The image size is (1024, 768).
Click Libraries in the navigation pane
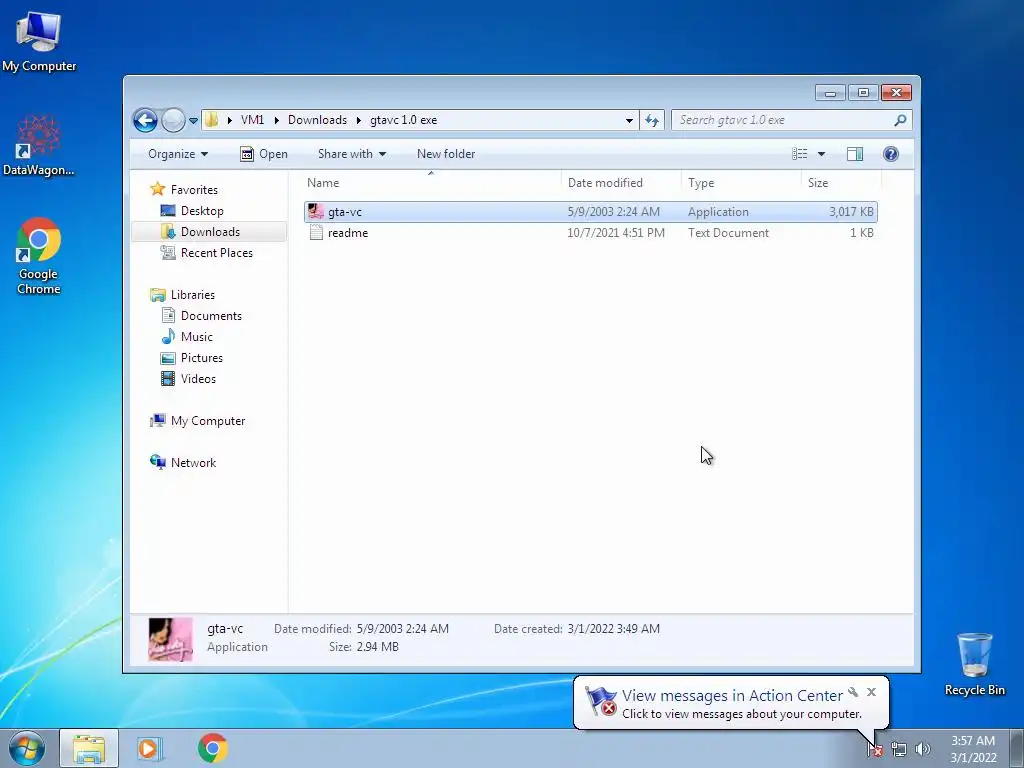[x=193, y=295]
